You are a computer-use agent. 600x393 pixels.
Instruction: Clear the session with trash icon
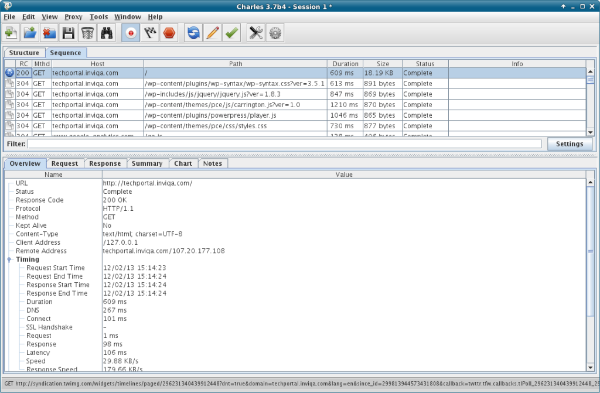tap(88, 33)
